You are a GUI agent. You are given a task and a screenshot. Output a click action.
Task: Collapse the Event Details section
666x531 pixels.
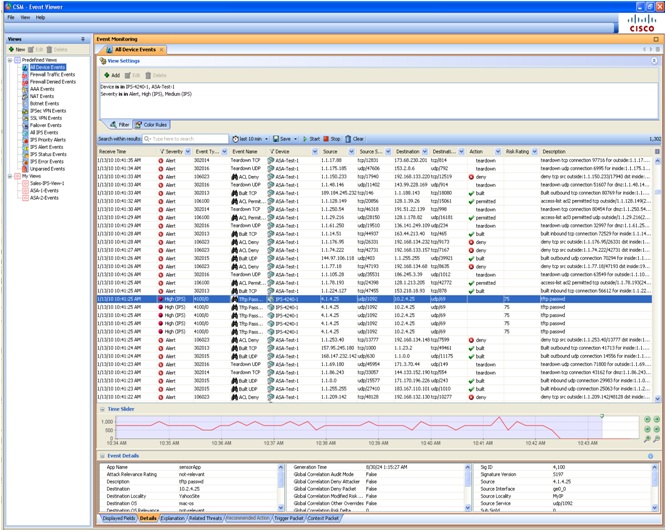(x=102, y=456)
